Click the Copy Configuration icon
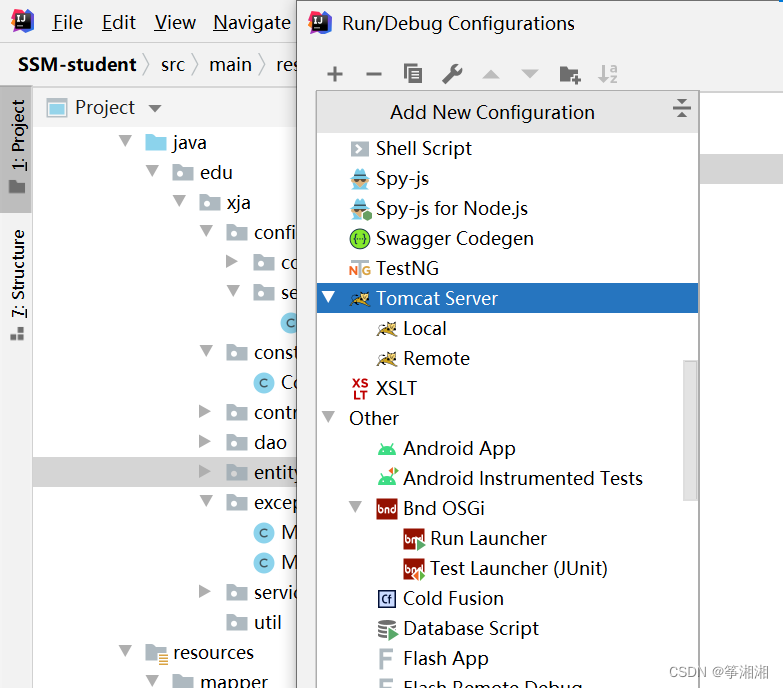The image size is (783, 688). click(412, 74)
